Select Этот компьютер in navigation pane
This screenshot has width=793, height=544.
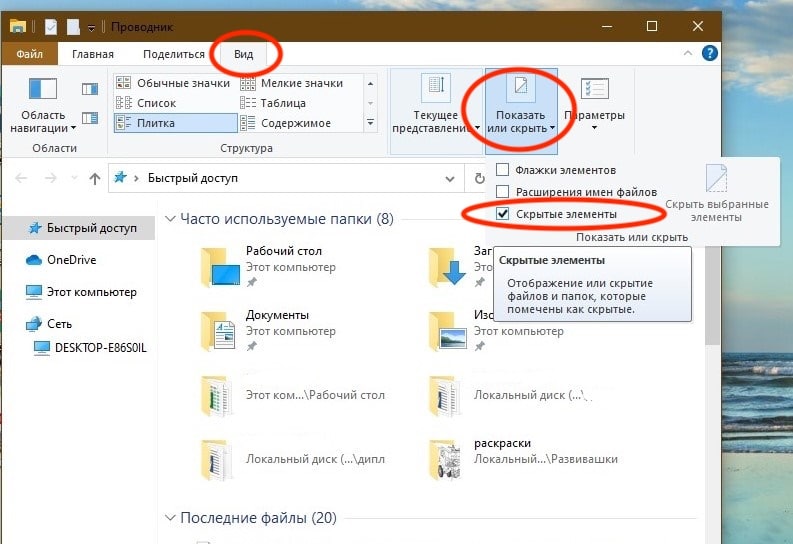[81, 292]
